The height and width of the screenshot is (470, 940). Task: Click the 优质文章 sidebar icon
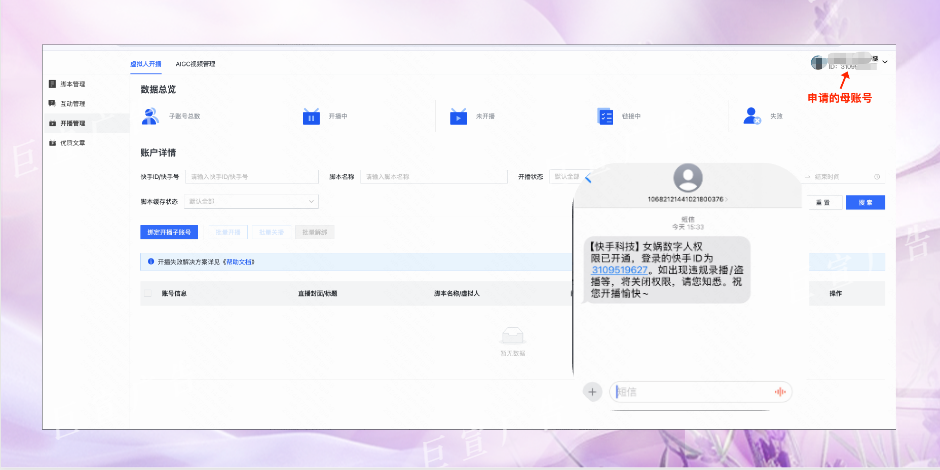click(53, 143)
